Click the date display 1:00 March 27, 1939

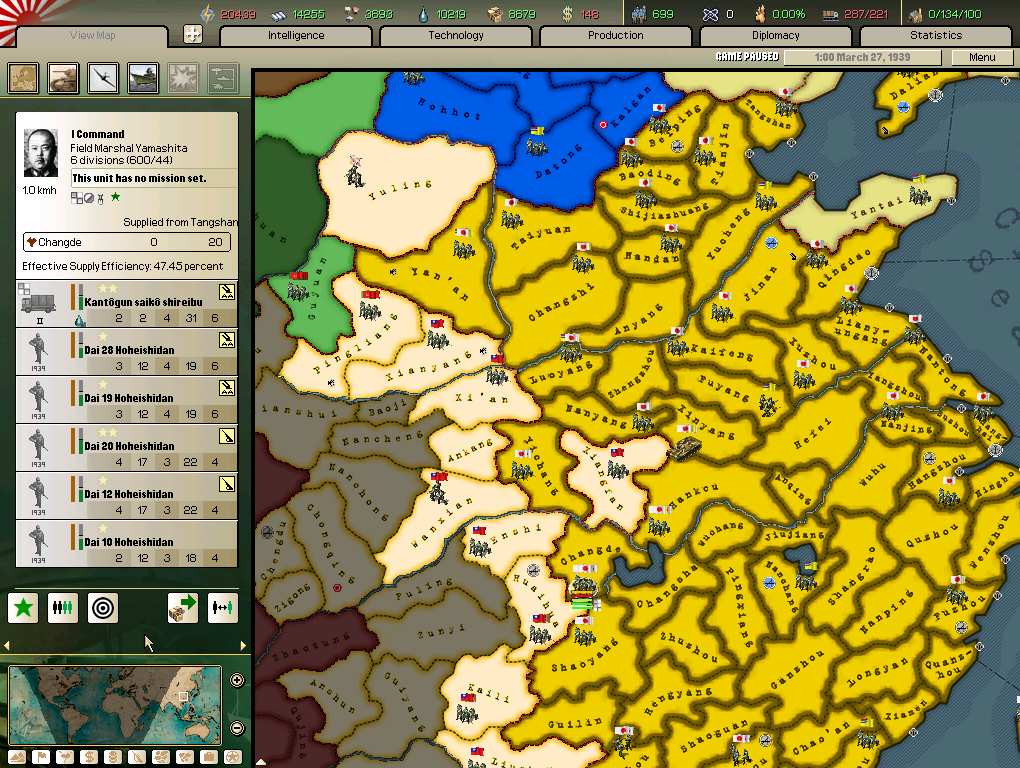863,57
